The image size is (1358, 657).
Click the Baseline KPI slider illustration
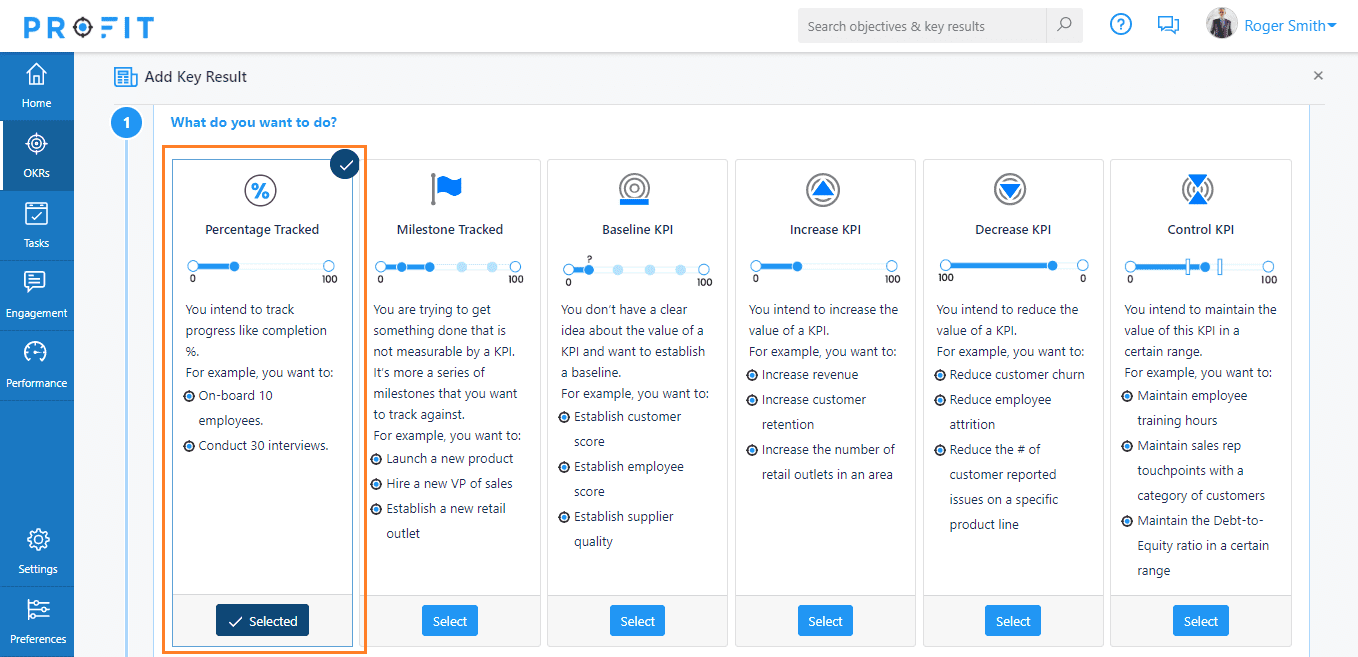click(637, 272)
